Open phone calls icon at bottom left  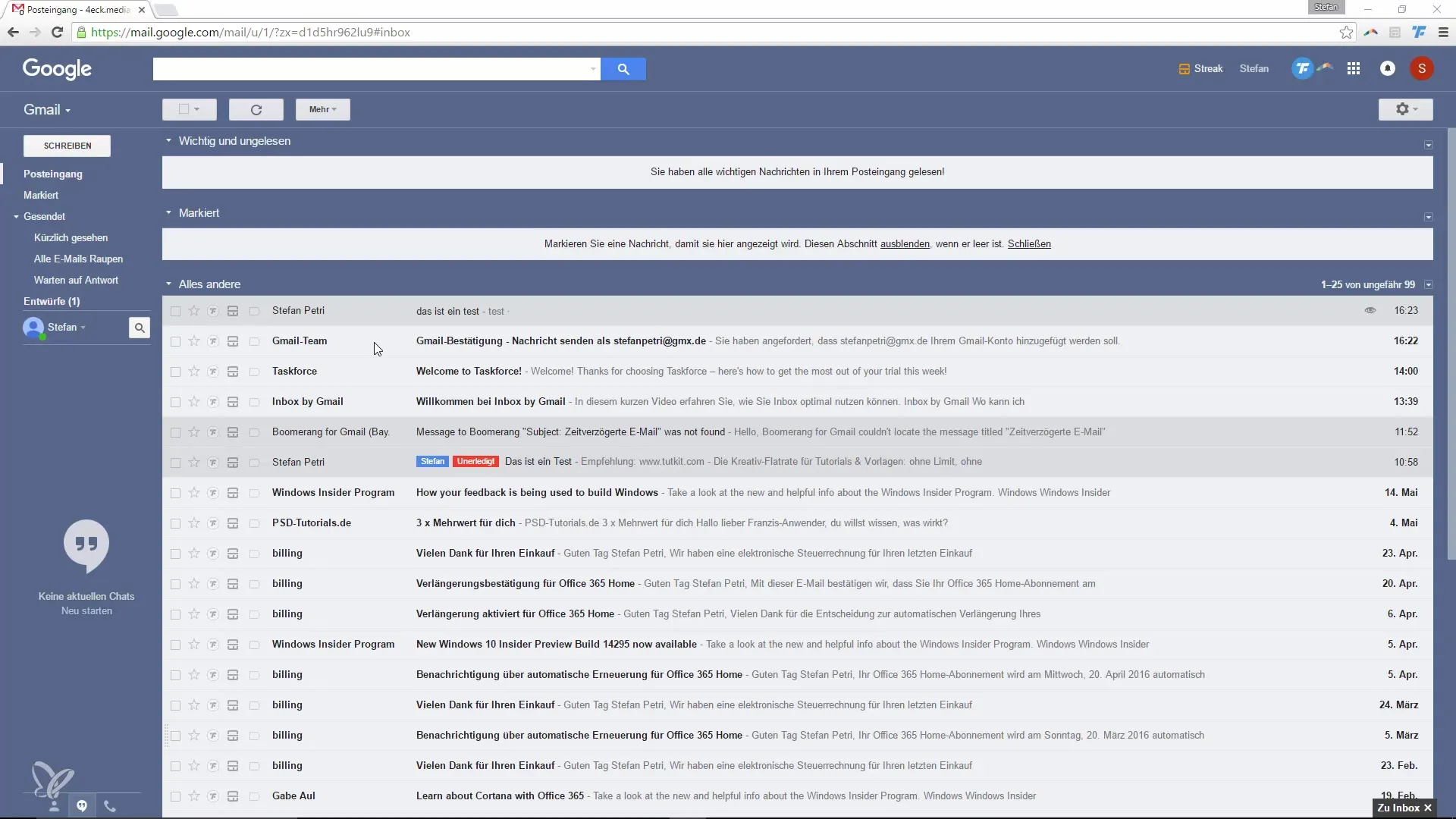click(x=110, y=806)
